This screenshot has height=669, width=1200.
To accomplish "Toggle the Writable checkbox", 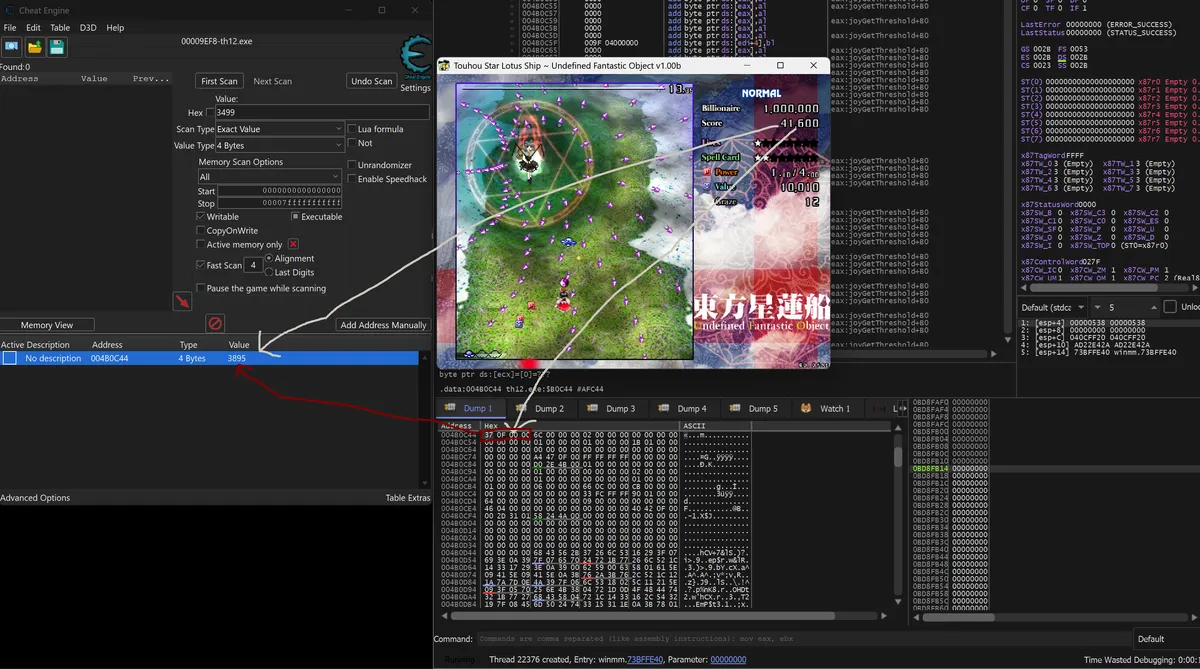I will (x=201, y=216).
